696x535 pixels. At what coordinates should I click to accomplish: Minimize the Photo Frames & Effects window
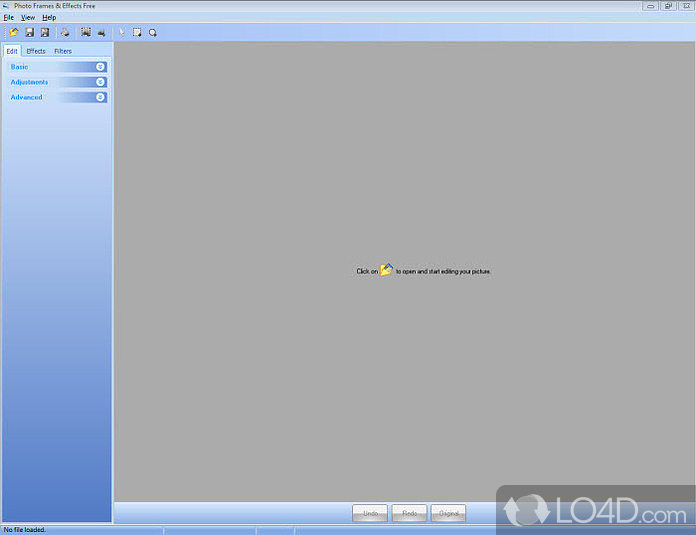(650, 6)
